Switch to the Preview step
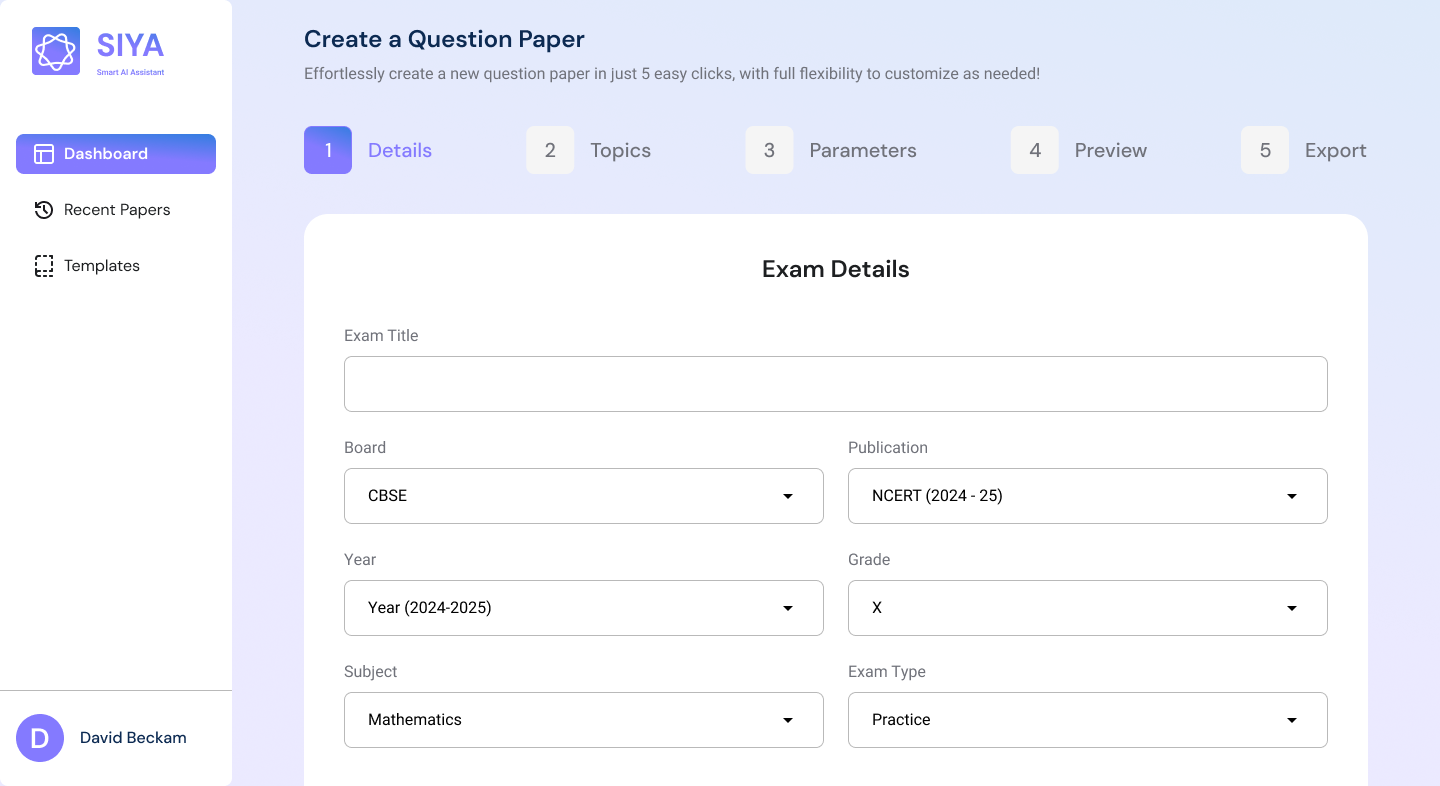Viewport: 1440px width, 786px height. coord(1110,149)
